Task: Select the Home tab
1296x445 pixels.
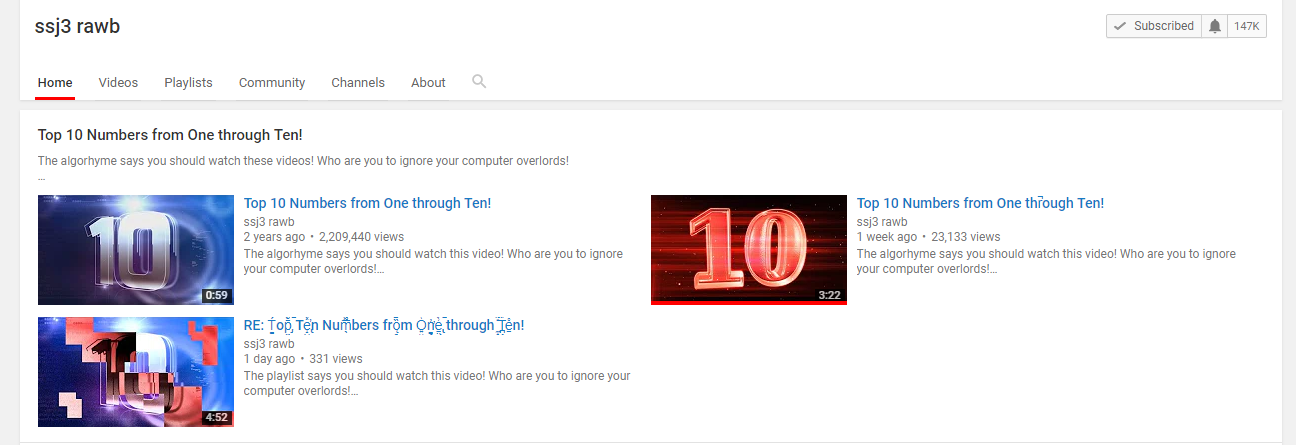Action: (x=55, y=83)
